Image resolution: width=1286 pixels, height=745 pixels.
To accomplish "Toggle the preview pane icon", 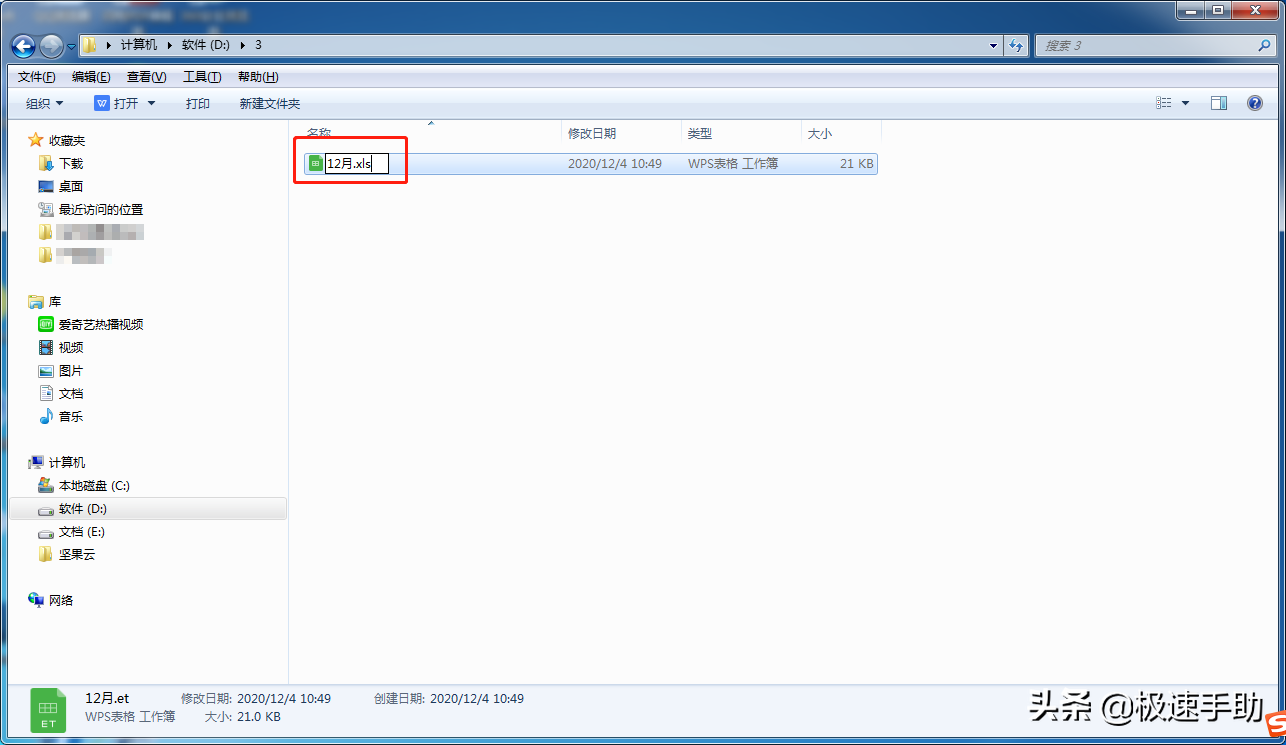I will (x=1218, y=103).
